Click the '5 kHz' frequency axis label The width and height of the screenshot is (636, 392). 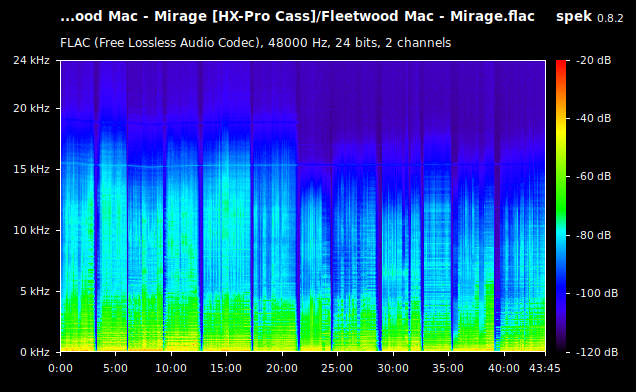click(x=35, y=291)
